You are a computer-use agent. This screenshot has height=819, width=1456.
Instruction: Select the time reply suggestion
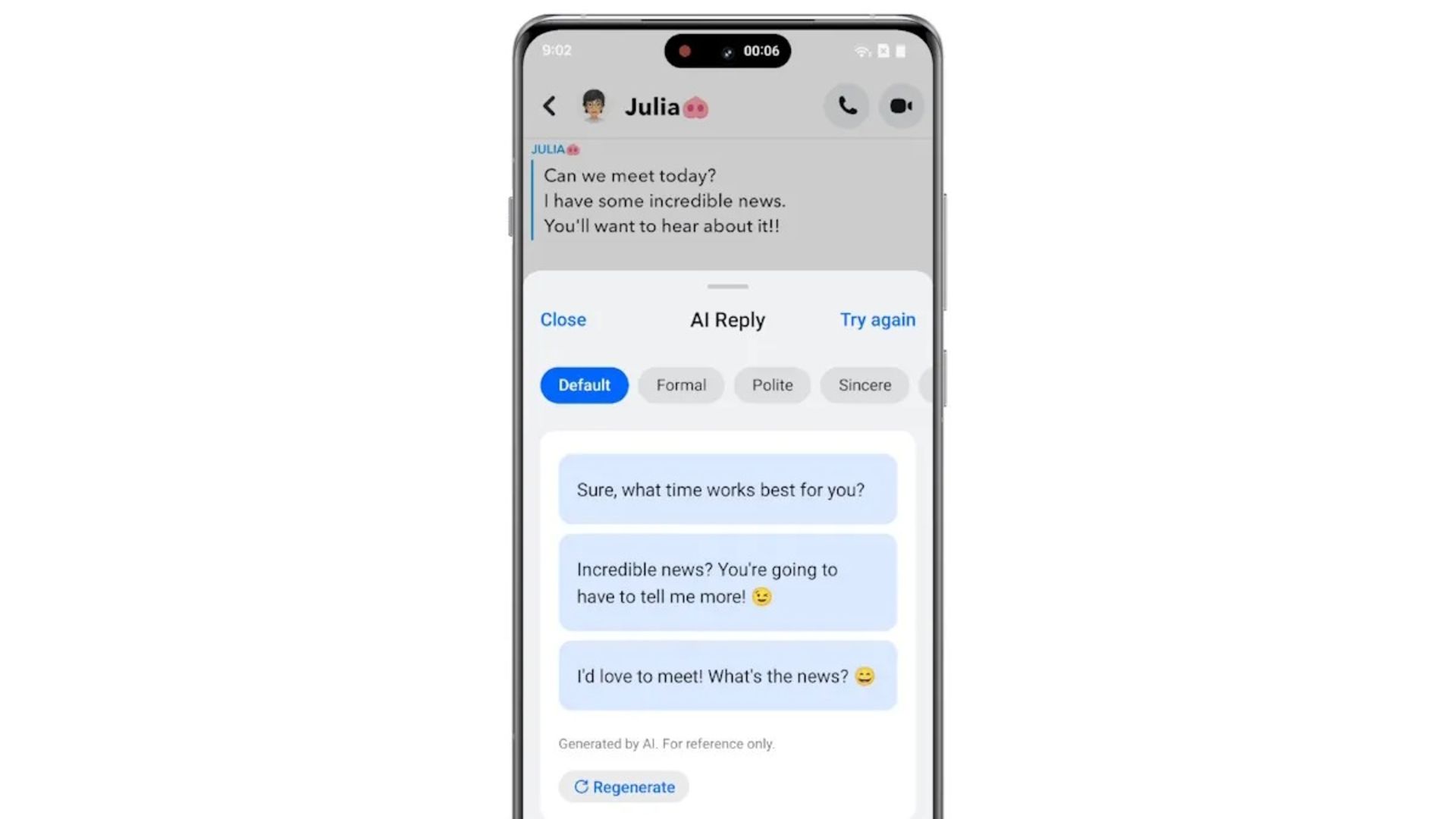(x=728, y=489)
